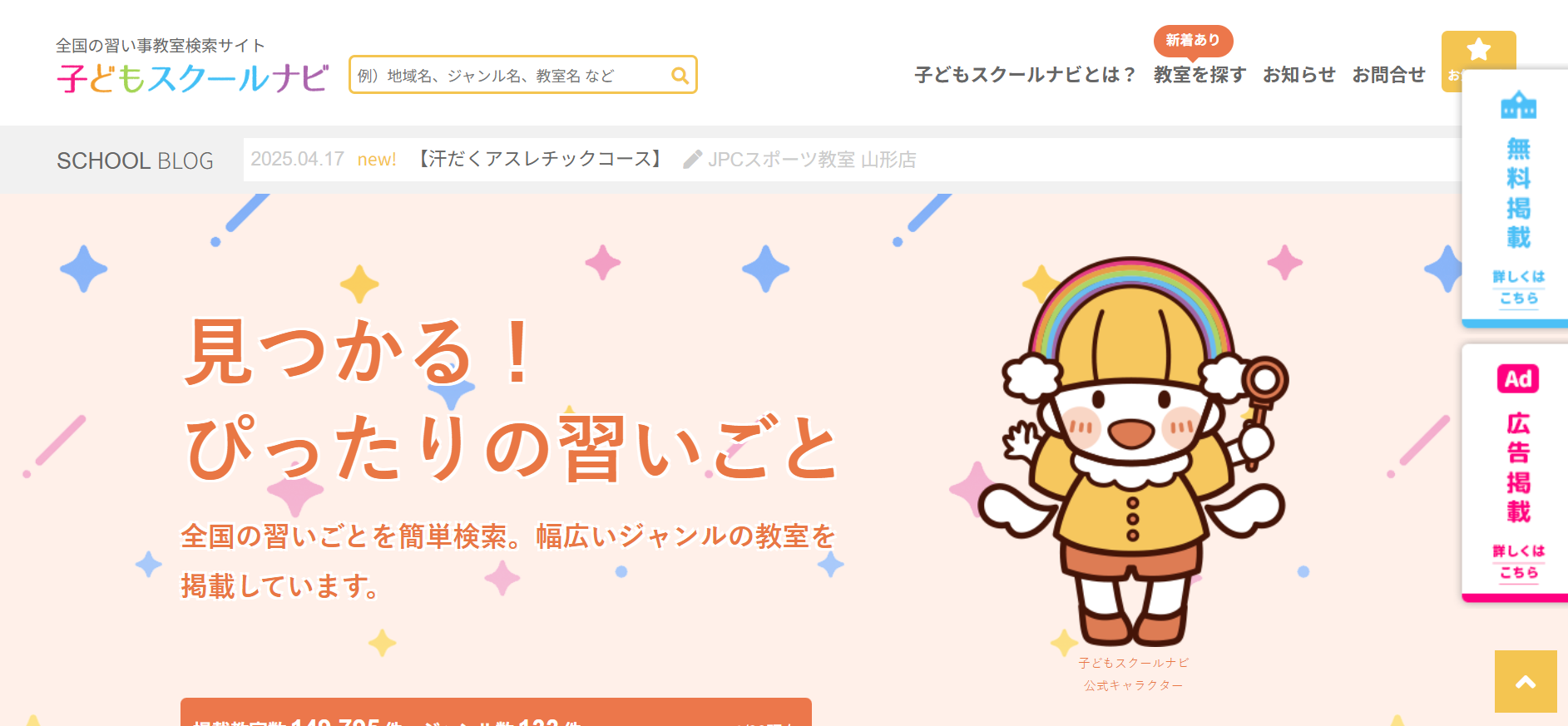Open the お問合せ menu item

click(x=1388, y=75)
